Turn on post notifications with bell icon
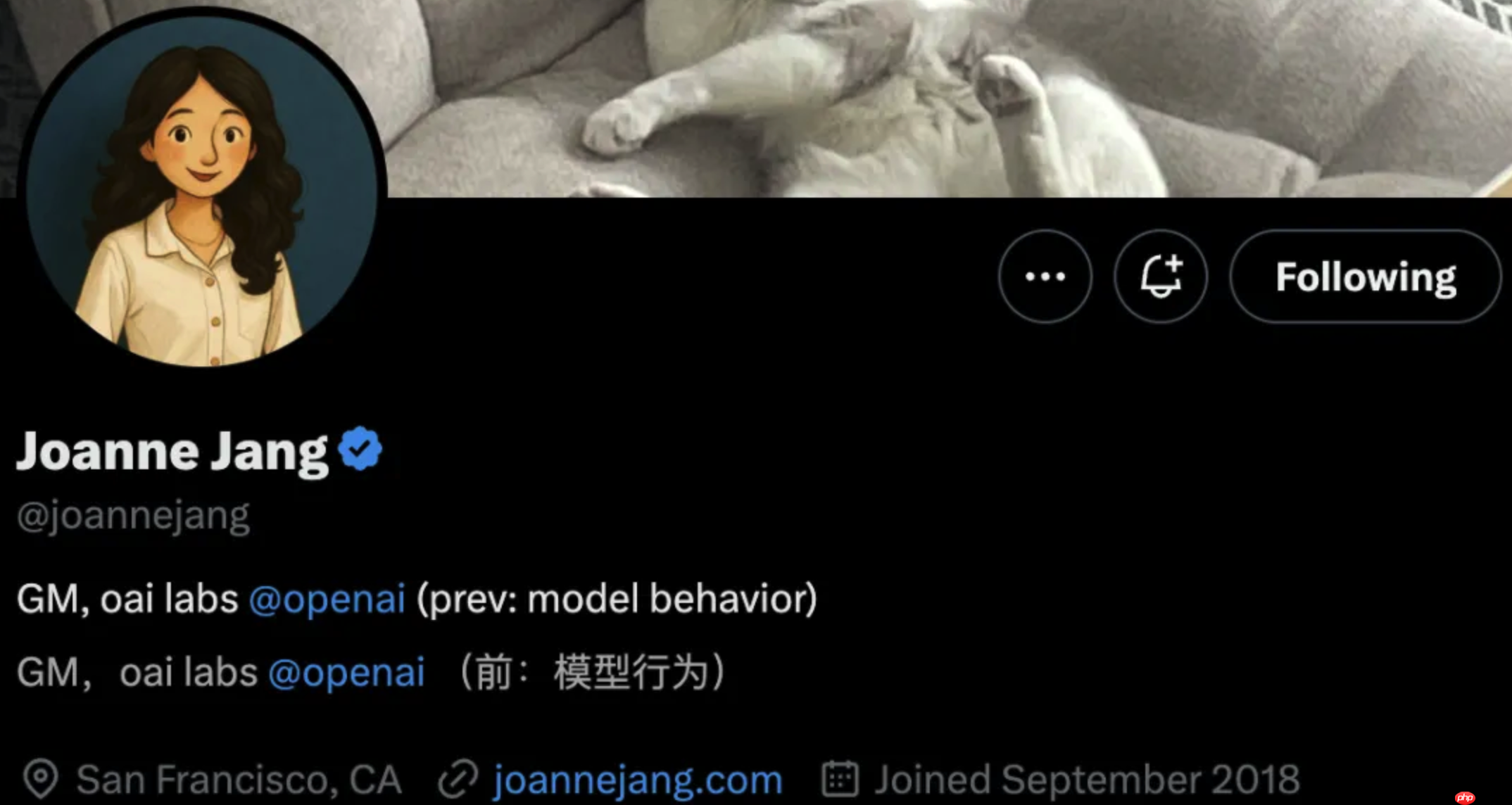 1161,277
